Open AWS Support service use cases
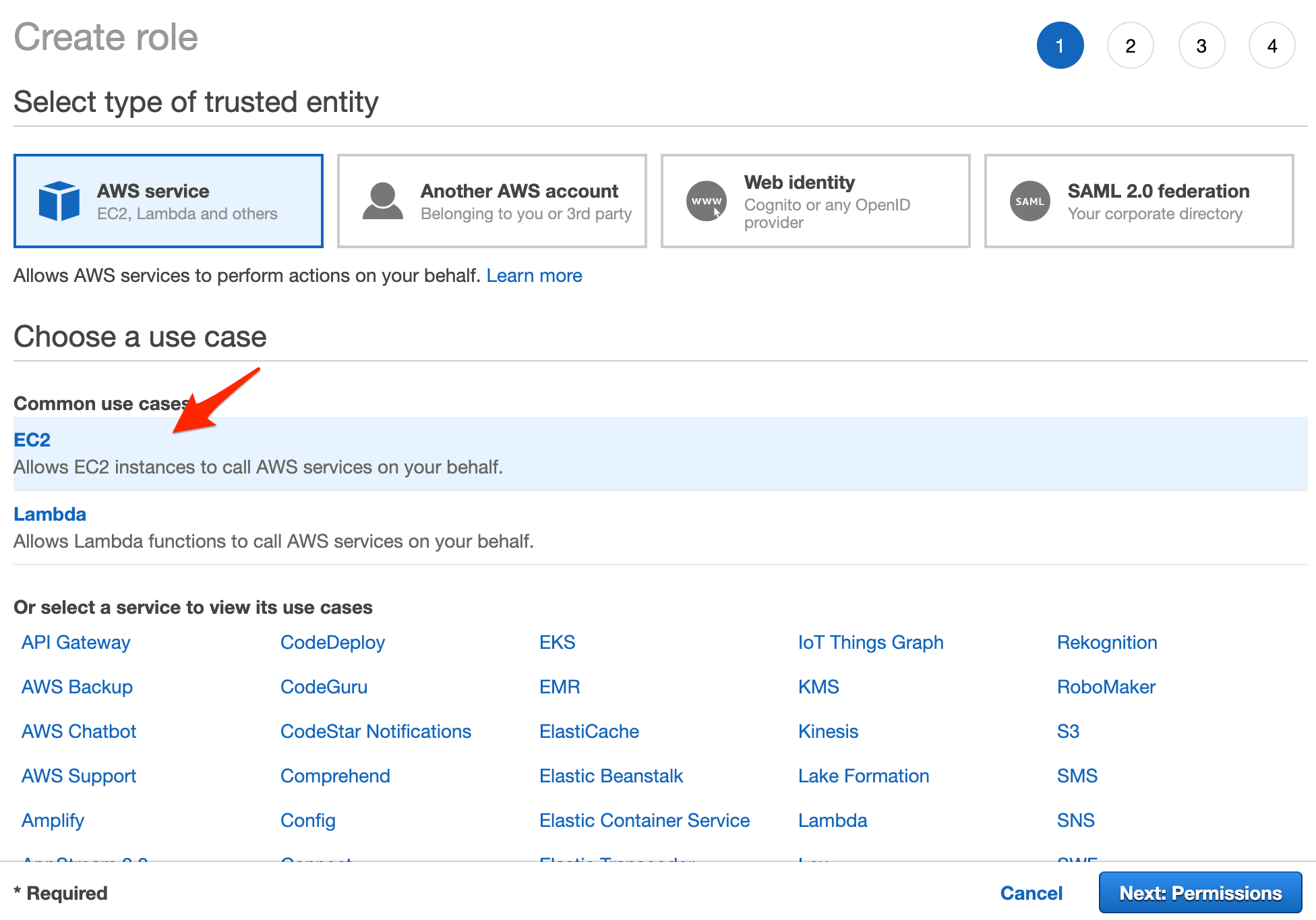Viewport: 1316px width, 920px height. point(79,776)
